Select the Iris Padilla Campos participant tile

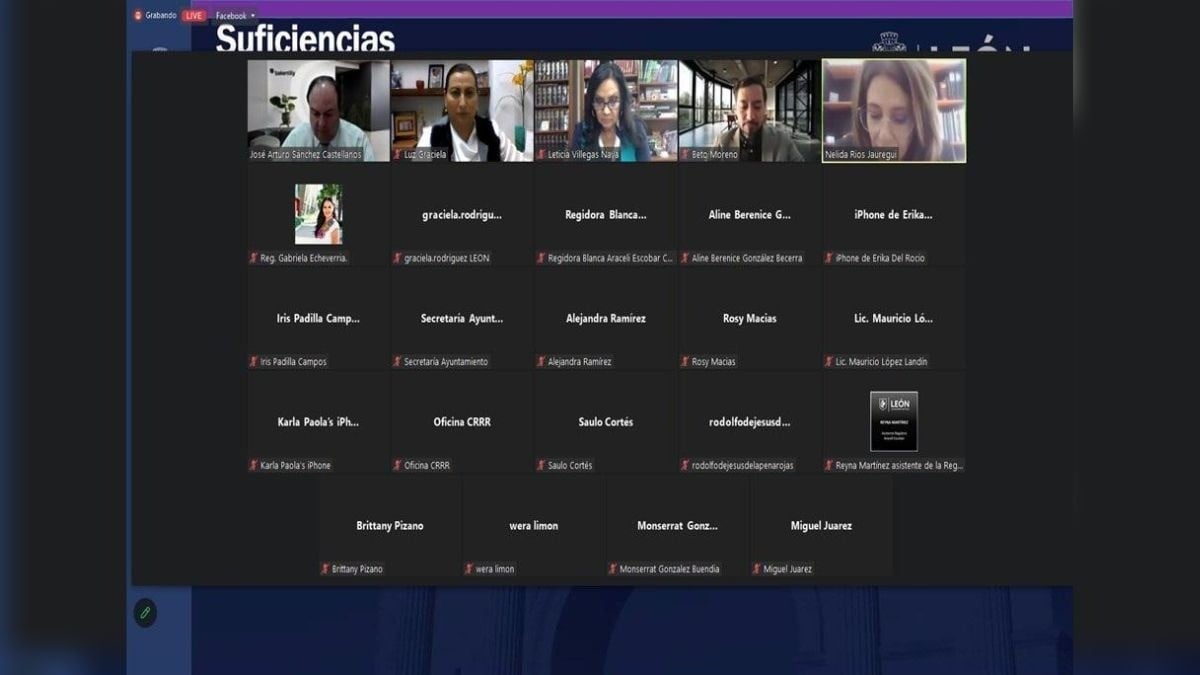318,319
